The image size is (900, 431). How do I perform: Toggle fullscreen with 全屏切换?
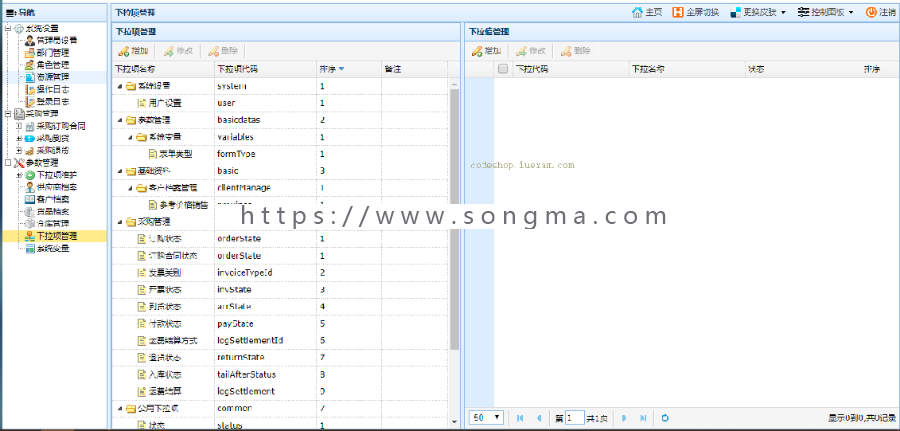[x=696, y=12]
